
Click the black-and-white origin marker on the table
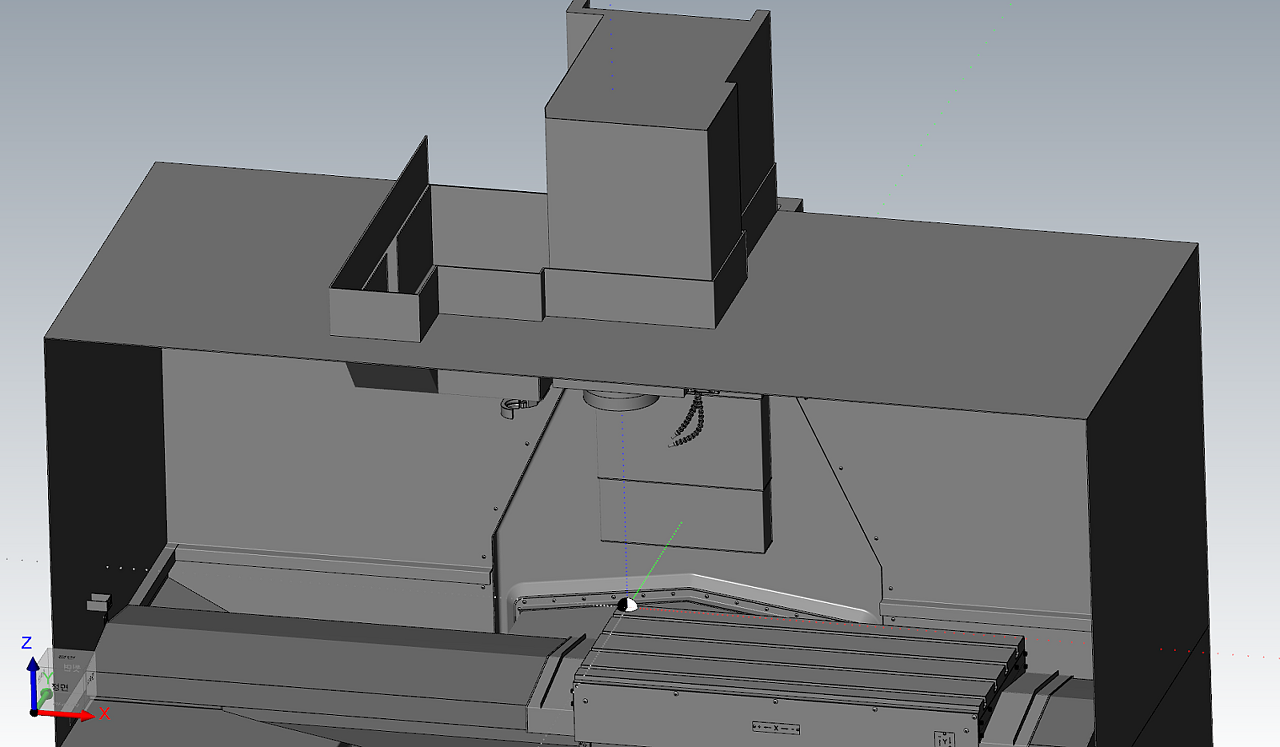point(629,604)
